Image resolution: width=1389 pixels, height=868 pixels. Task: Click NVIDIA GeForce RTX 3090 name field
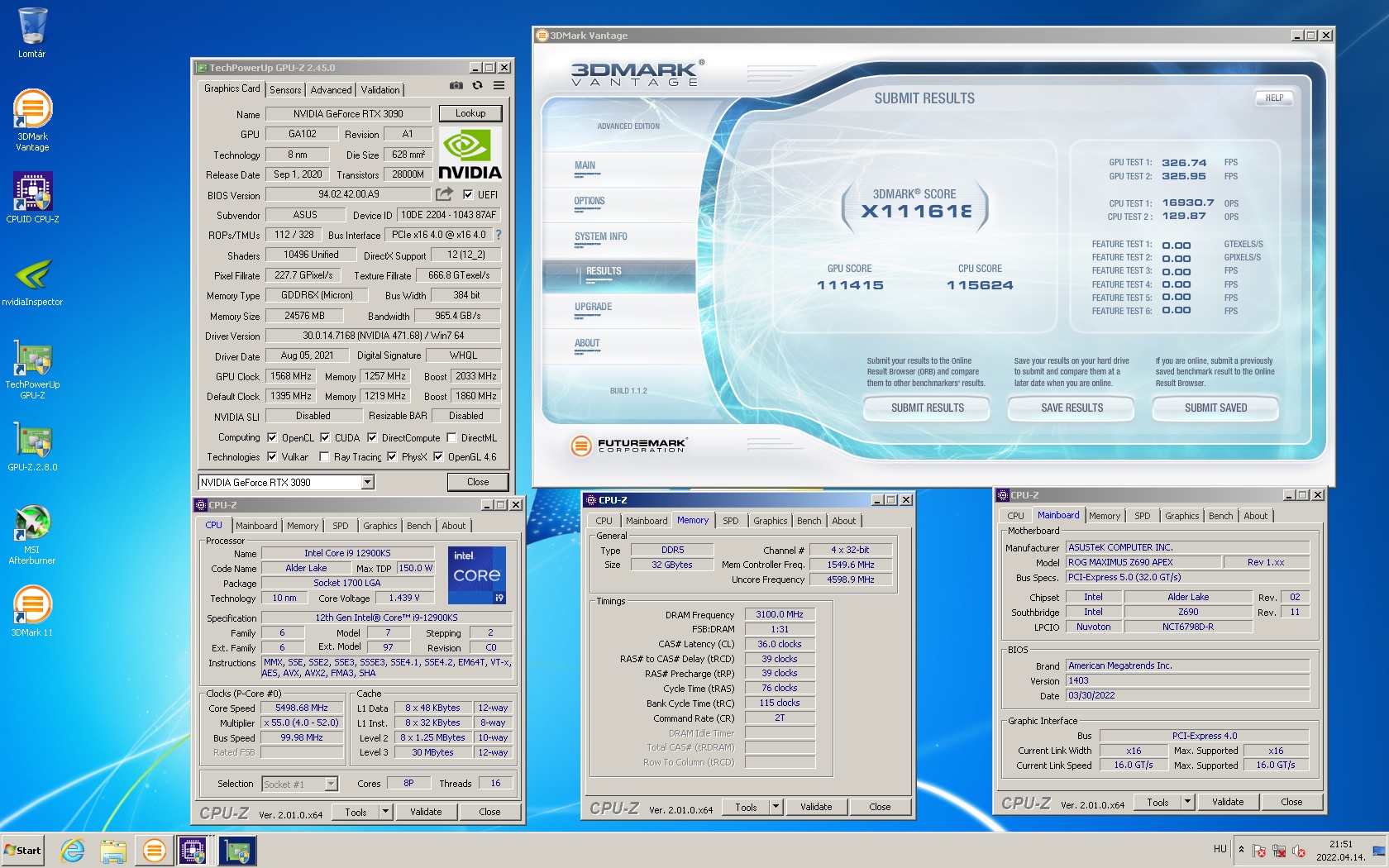point(348,114)
